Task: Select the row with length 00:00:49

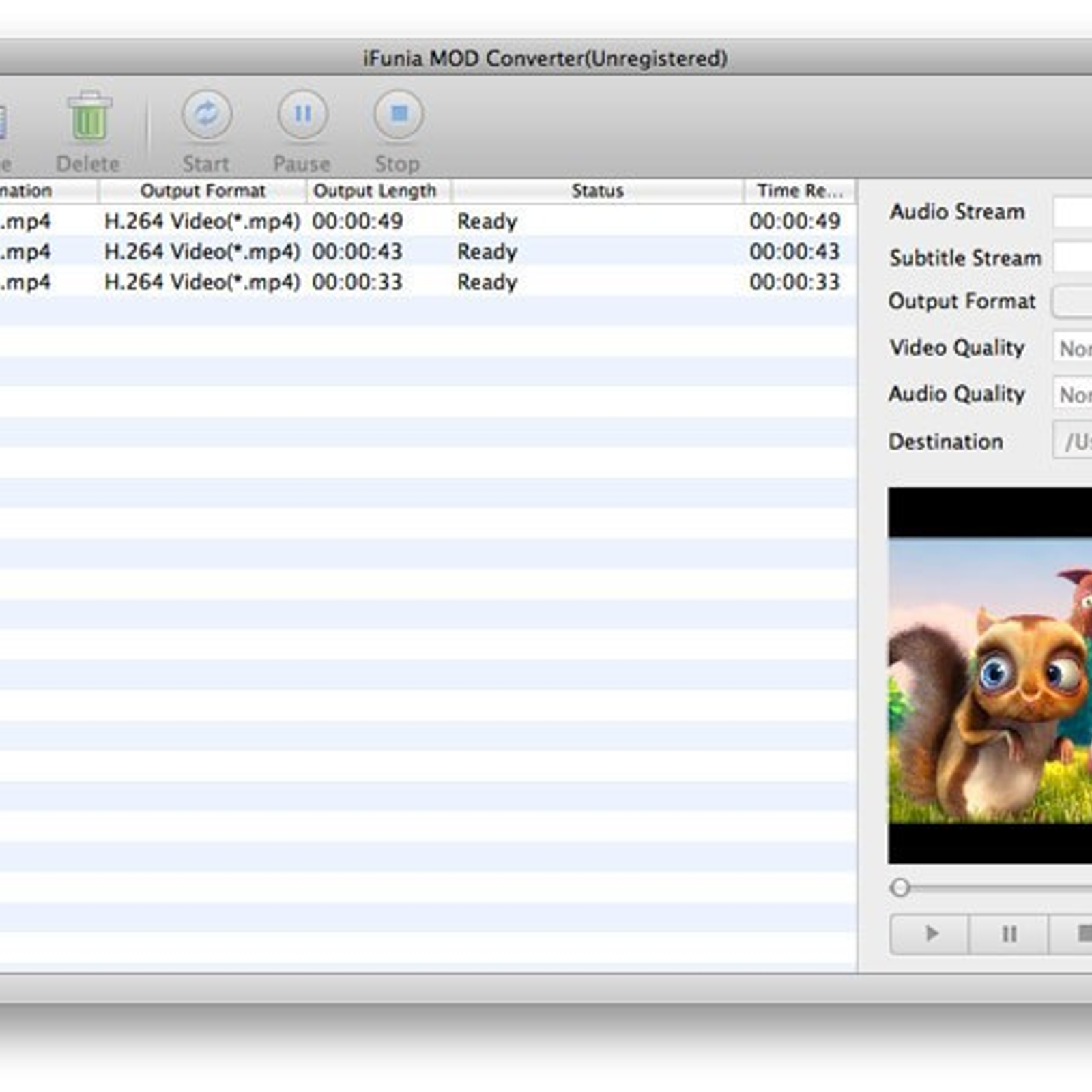Action: [x=409, y=221]
